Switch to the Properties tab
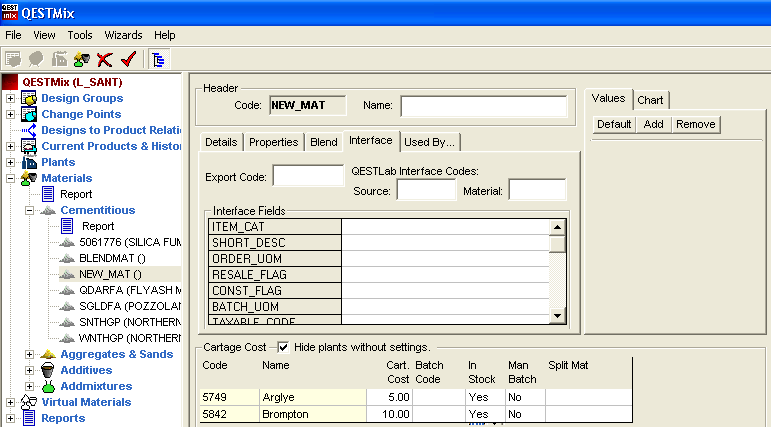 (x=273, y=142)
